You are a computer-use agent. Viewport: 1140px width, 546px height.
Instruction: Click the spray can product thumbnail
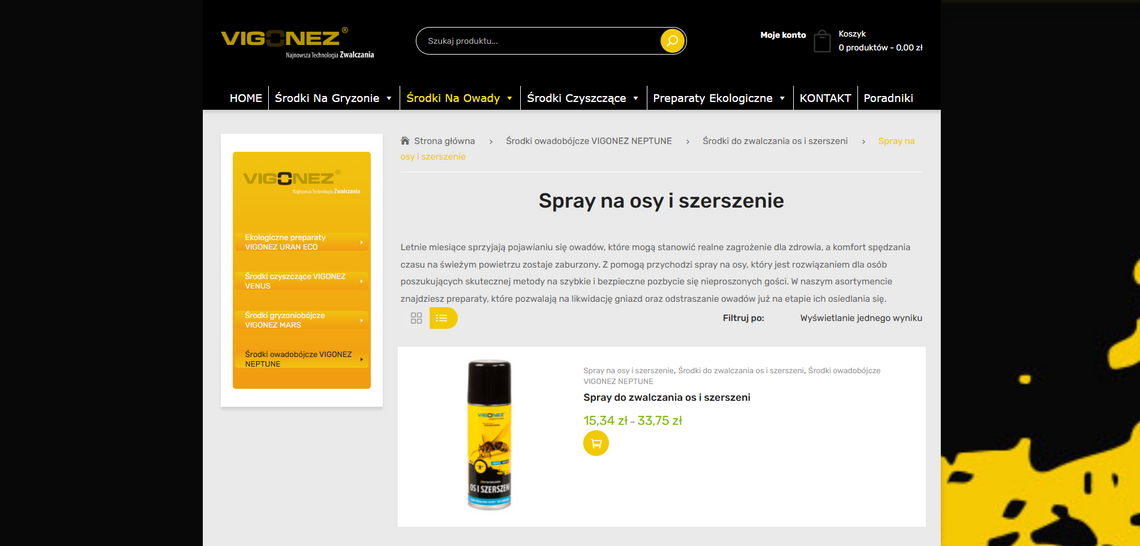tap(489, 435)
